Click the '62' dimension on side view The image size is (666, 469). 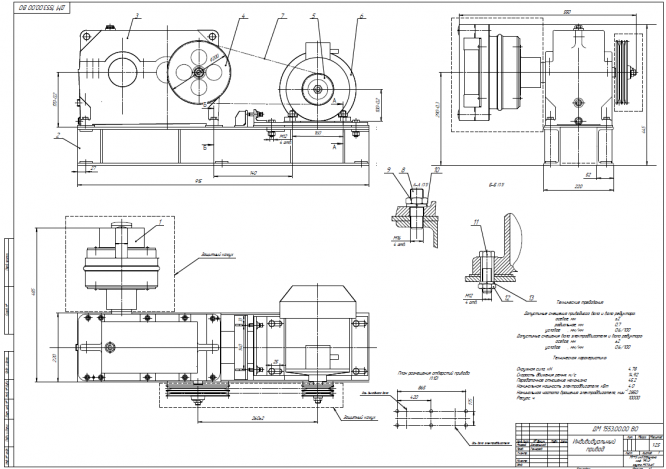[588, 174]
